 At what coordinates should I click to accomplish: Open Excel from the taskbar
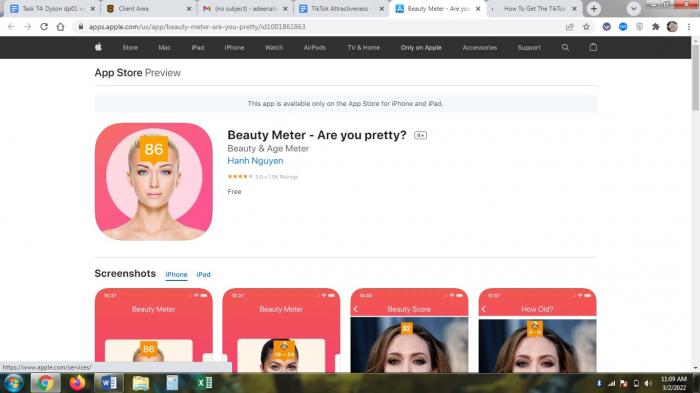(204, 383)
